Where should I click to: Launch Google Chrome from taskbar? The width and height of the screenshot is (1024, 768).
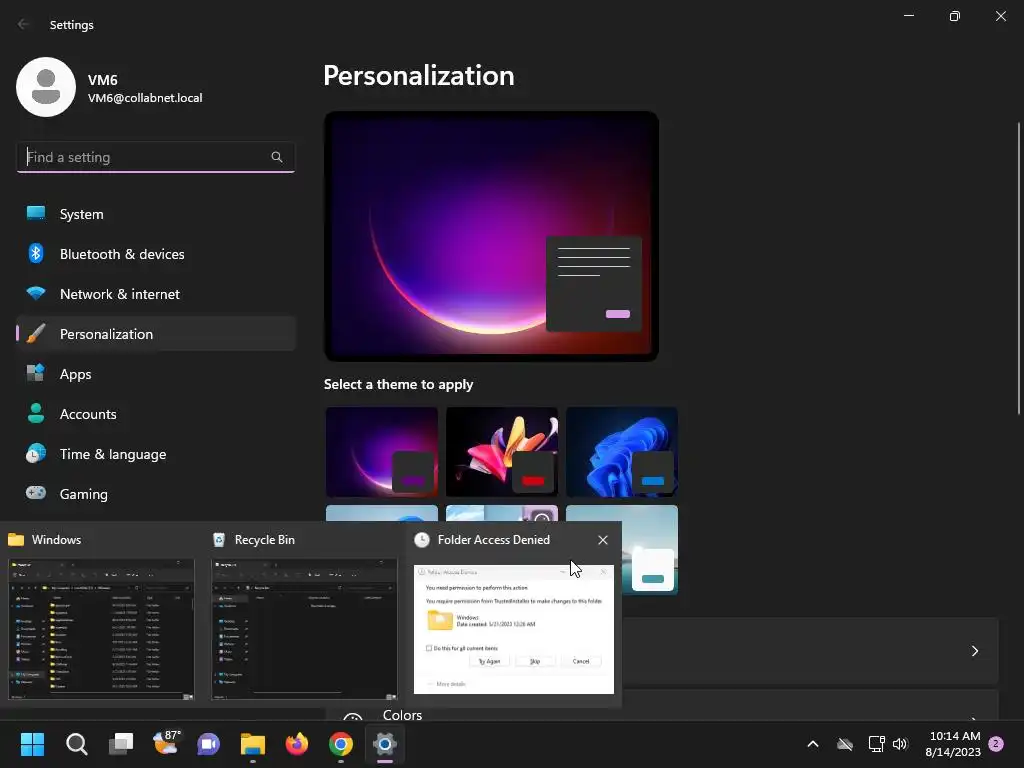coord(341,744)
